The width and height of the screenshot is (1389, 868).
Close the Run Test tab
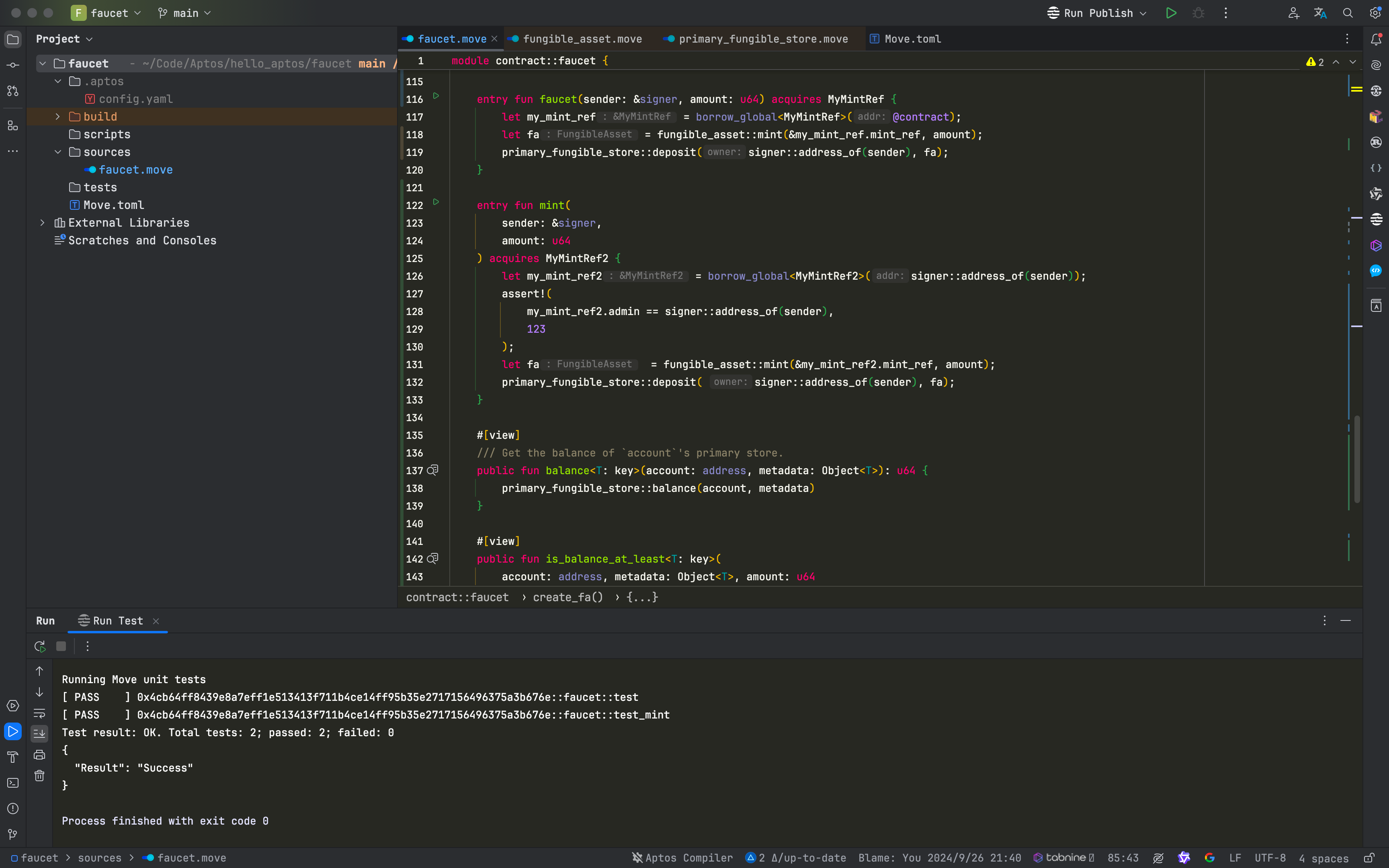156,621
